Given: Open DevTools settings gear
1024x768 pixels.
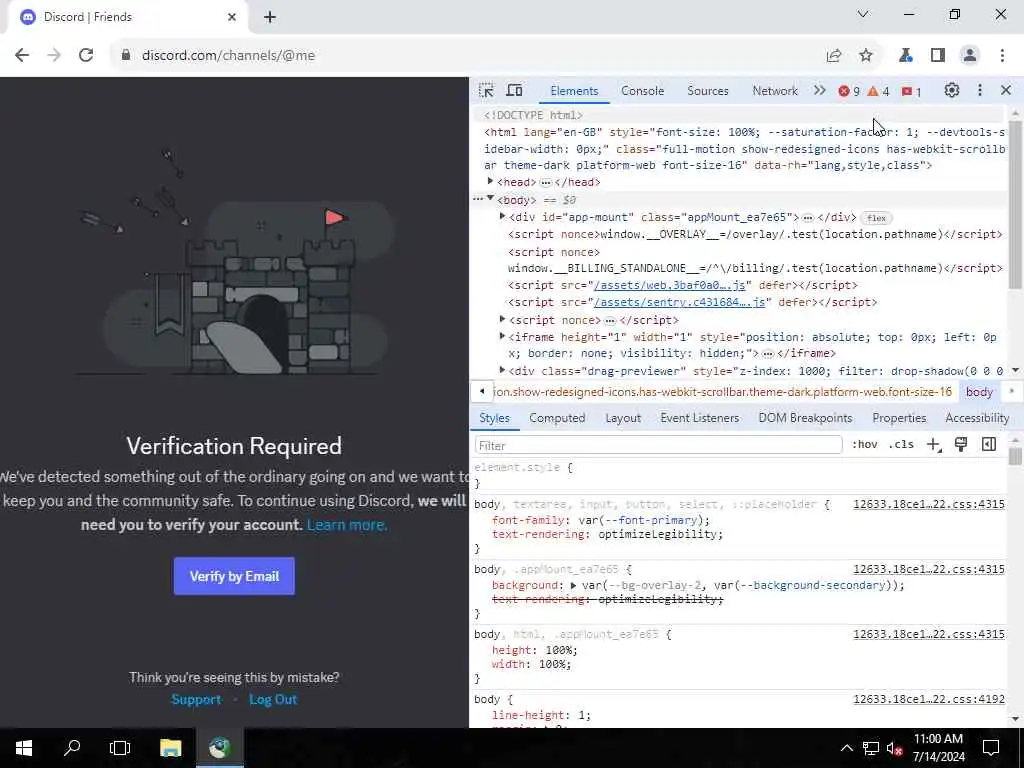Looking at the screenshot, I should pyautogui.click(x=952, y=90).
